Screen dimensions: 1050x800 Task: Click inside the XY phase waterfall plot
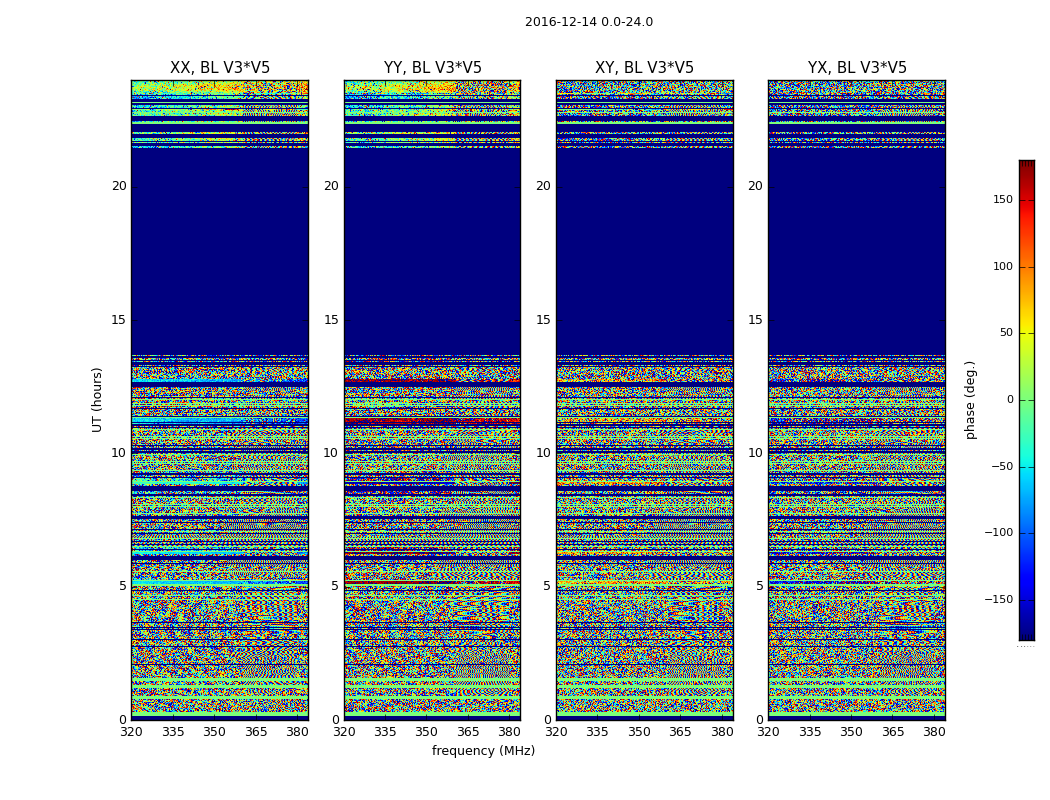pyautogui.click(x=645, y=400)
